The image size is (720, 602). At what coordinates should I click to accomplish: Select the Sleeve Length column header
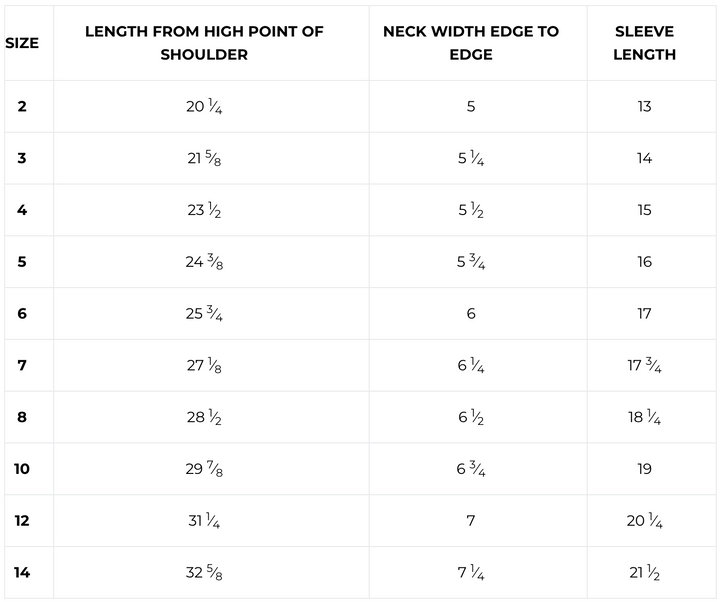644,43
